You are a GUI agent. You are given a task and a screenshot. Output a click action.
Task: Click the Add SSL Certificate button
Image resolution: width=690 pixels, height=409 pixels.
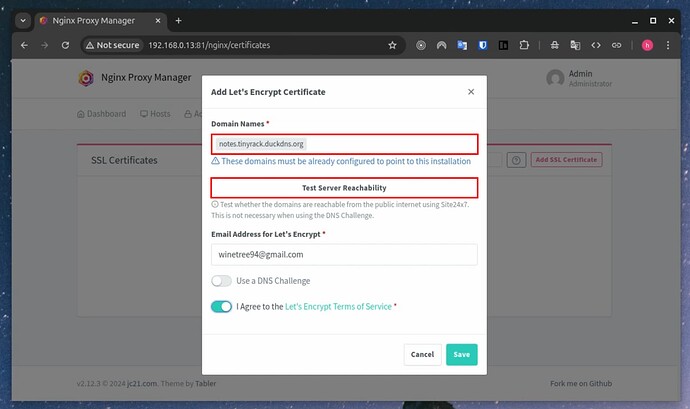566,160
